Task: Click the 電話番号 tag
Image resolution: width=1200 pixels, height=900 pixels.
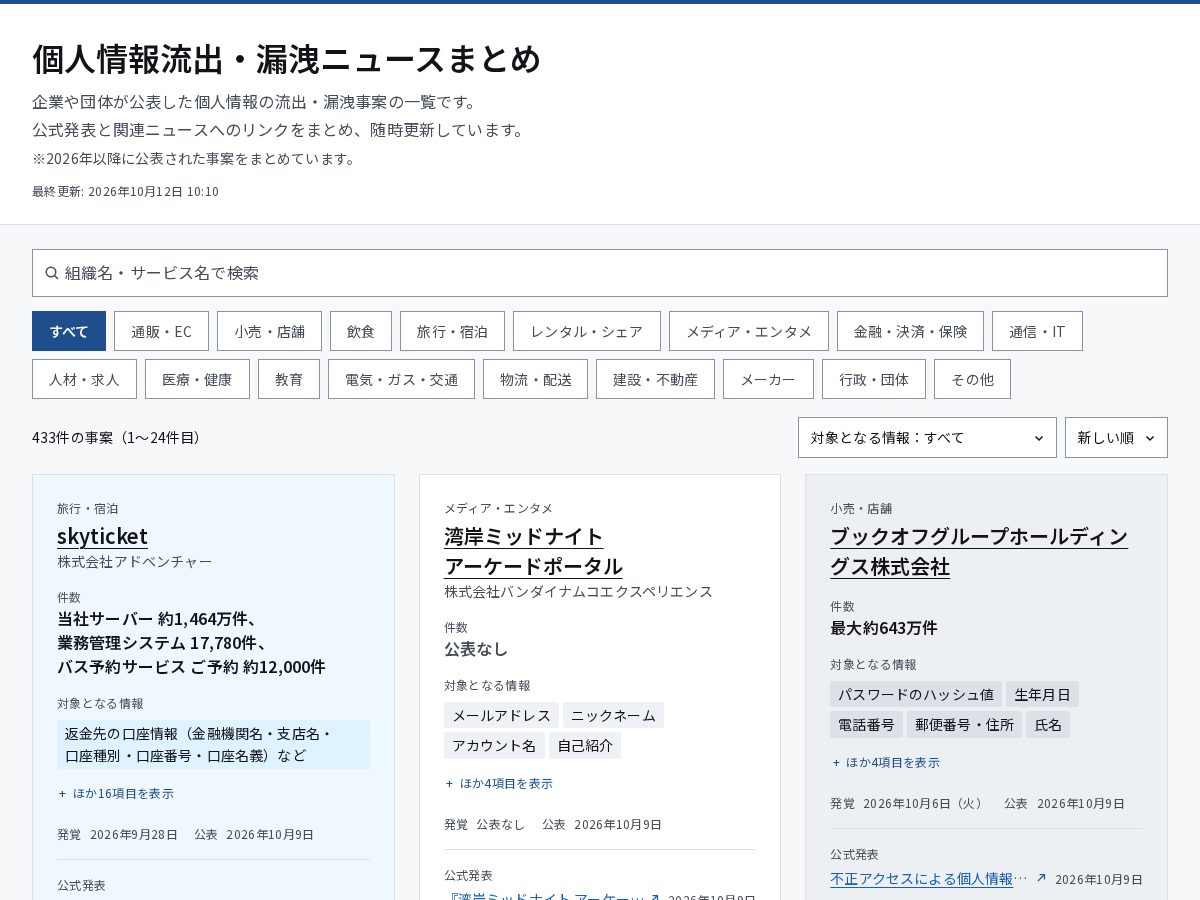Action: pyautogui.click(x=866, y=724)
